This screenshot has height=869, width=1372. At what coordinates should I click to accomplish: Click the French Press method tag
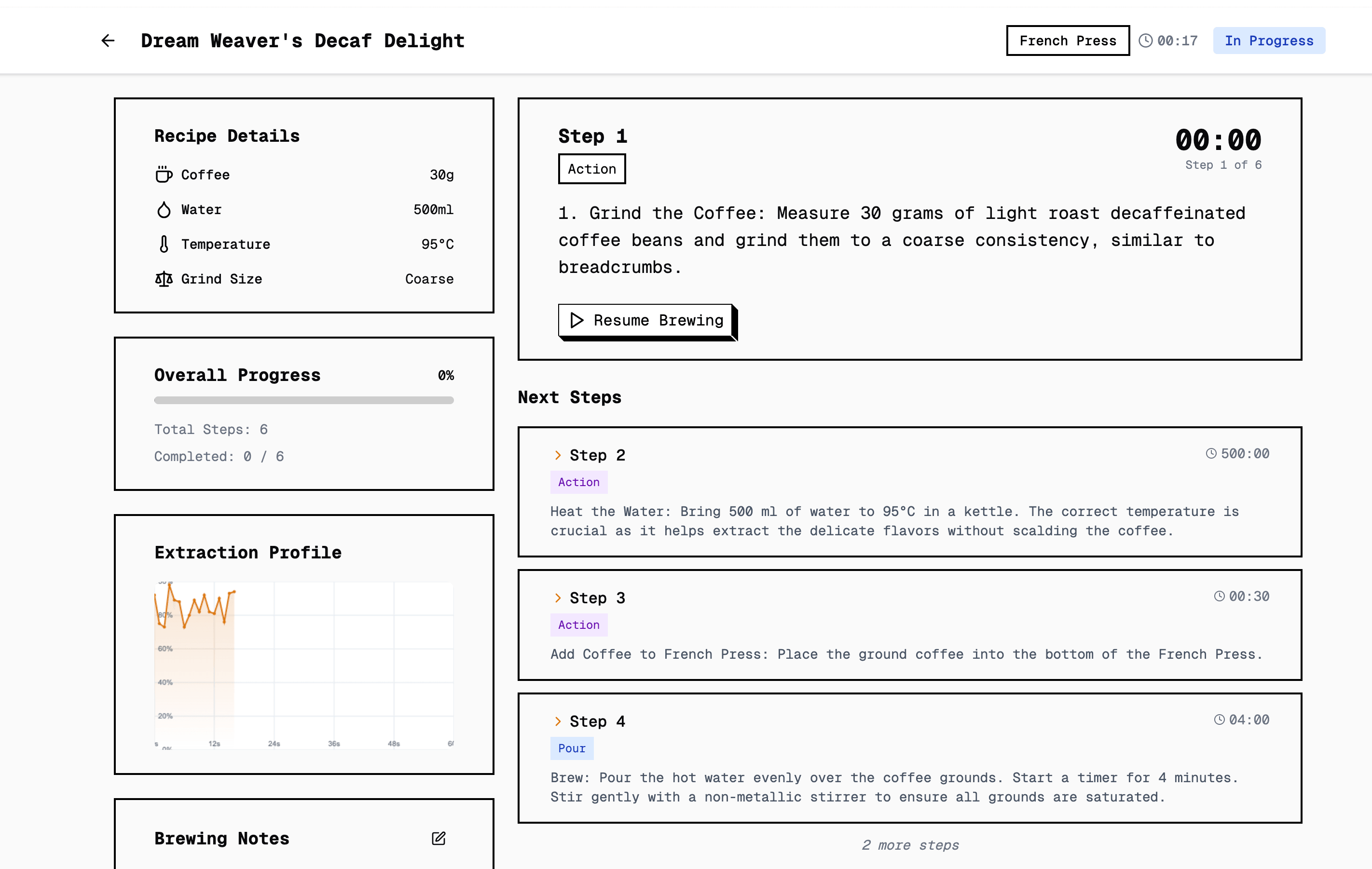1068,41
